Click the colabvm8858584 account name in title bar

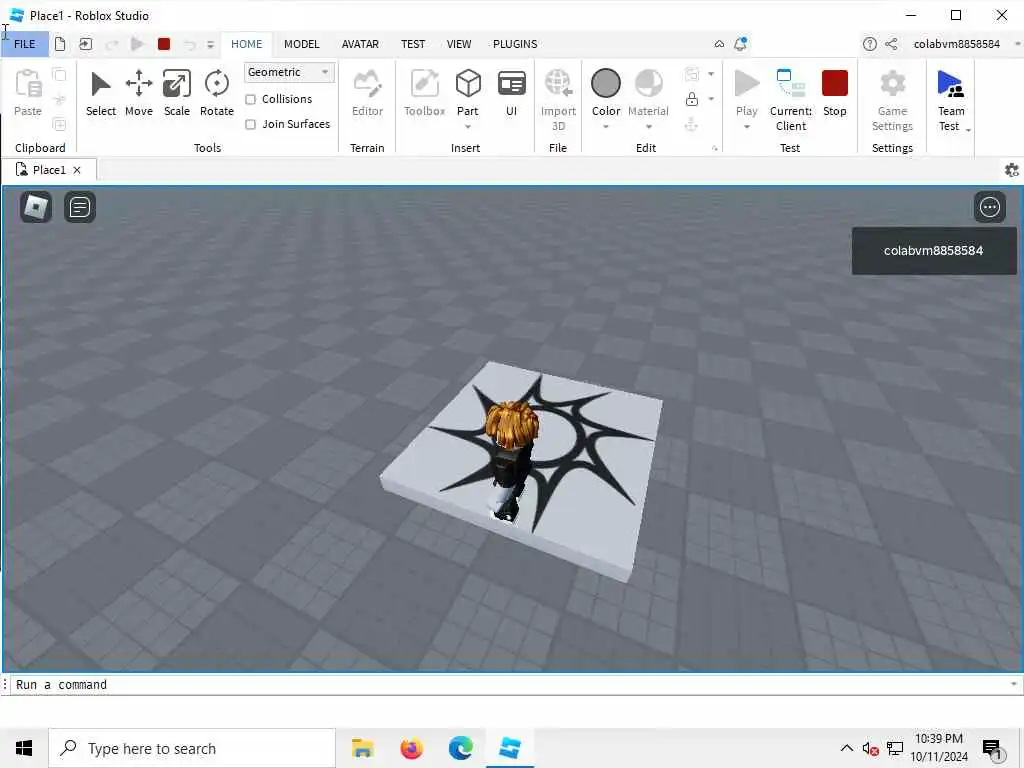click(x=956, y=44)
